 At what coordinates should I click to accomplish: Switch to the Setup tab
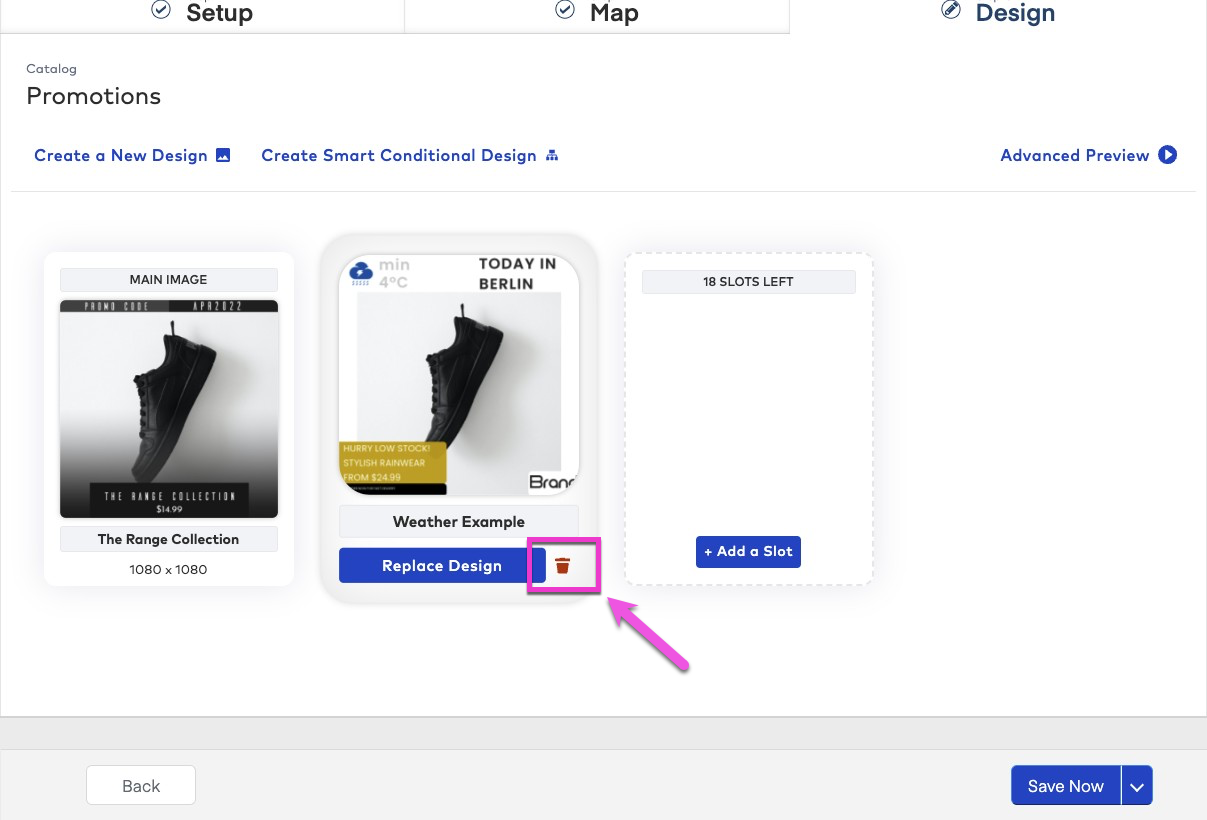[x=219, y=14]
